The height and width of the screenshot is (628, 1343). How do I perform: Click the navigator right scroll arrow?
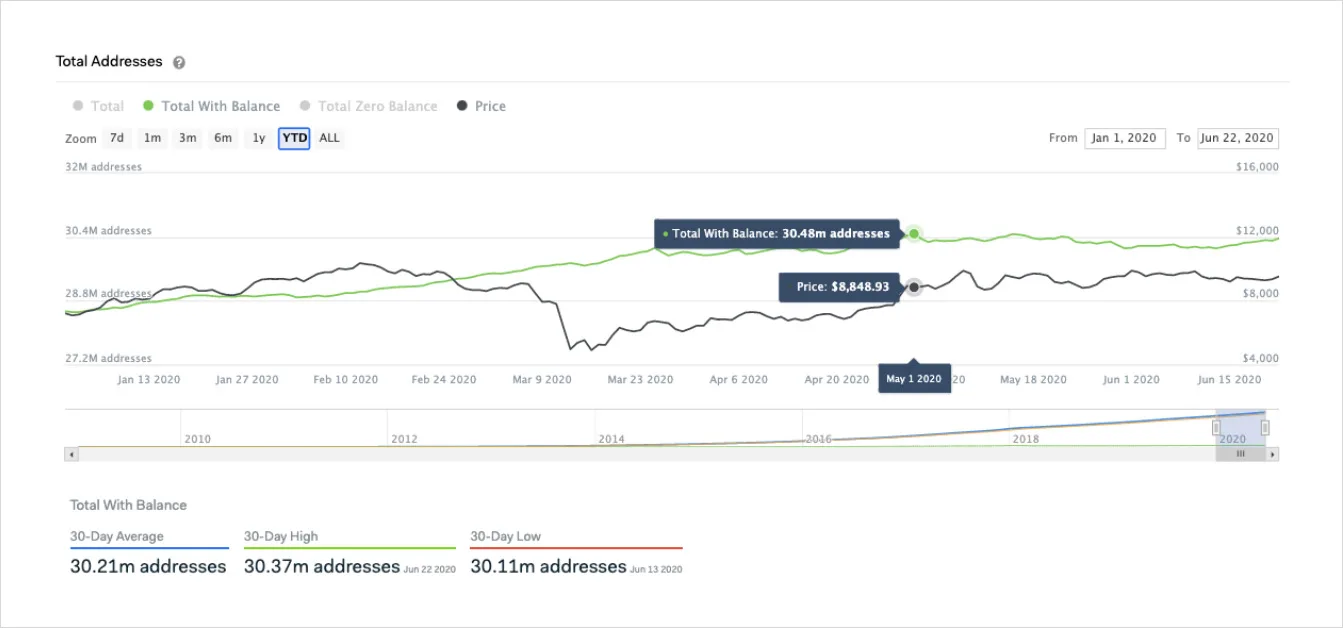[x=1272, y=454]
